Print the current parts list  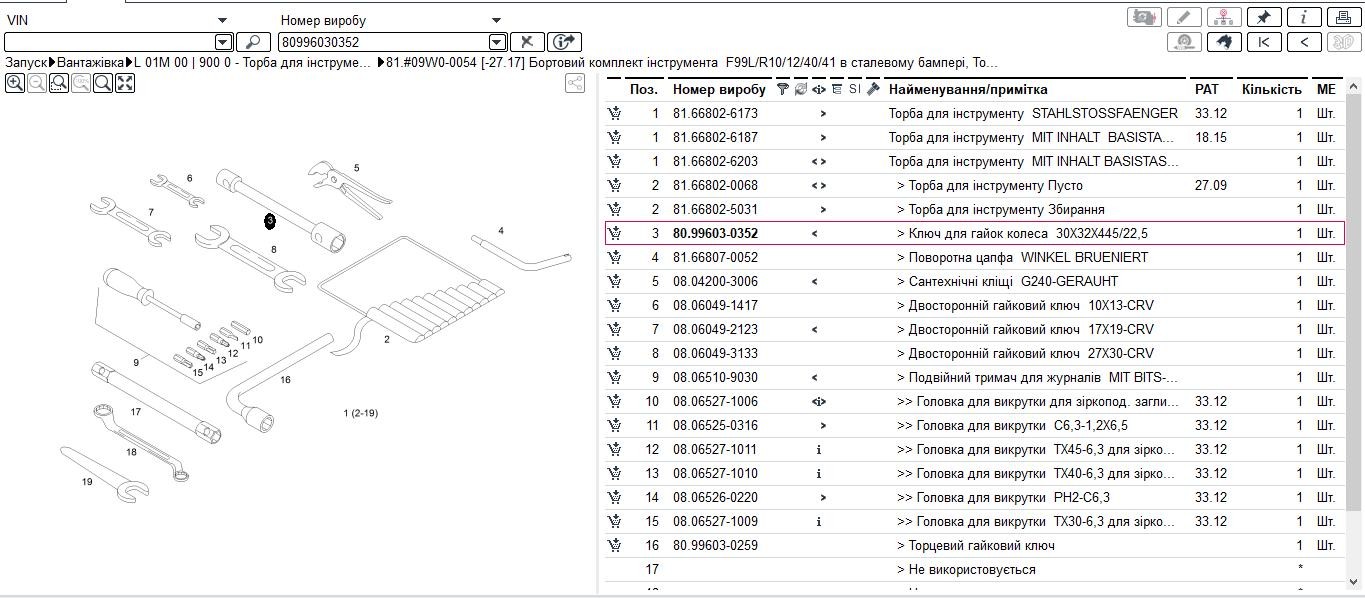tap(1342, 17)
